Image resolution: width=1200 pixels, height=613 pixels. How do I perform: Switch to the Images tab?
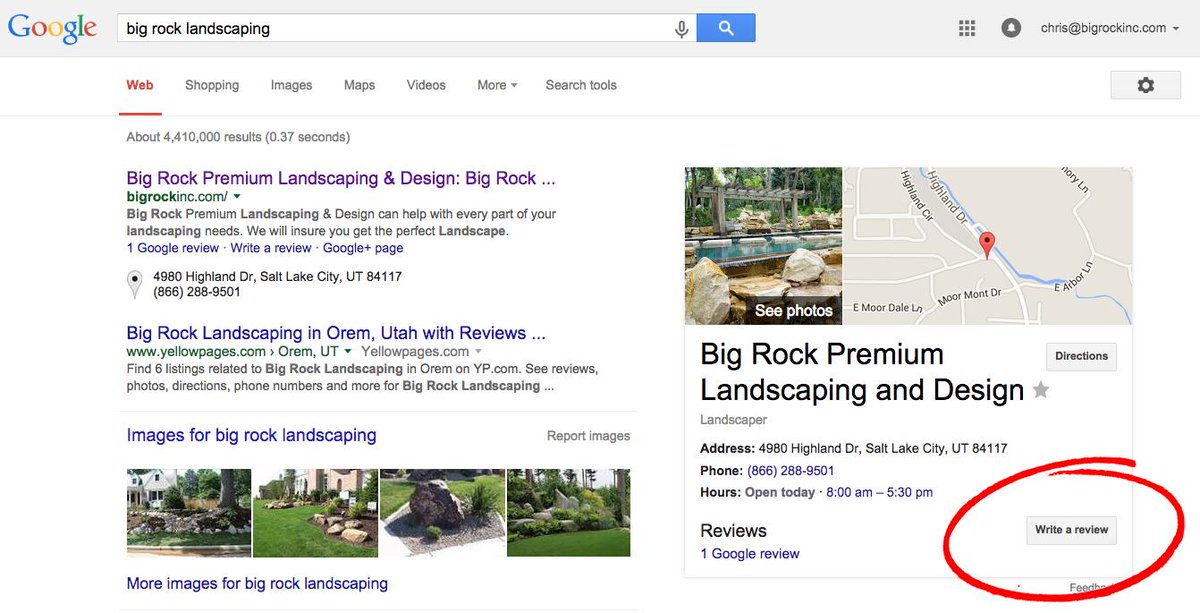[x=291, y=85]
